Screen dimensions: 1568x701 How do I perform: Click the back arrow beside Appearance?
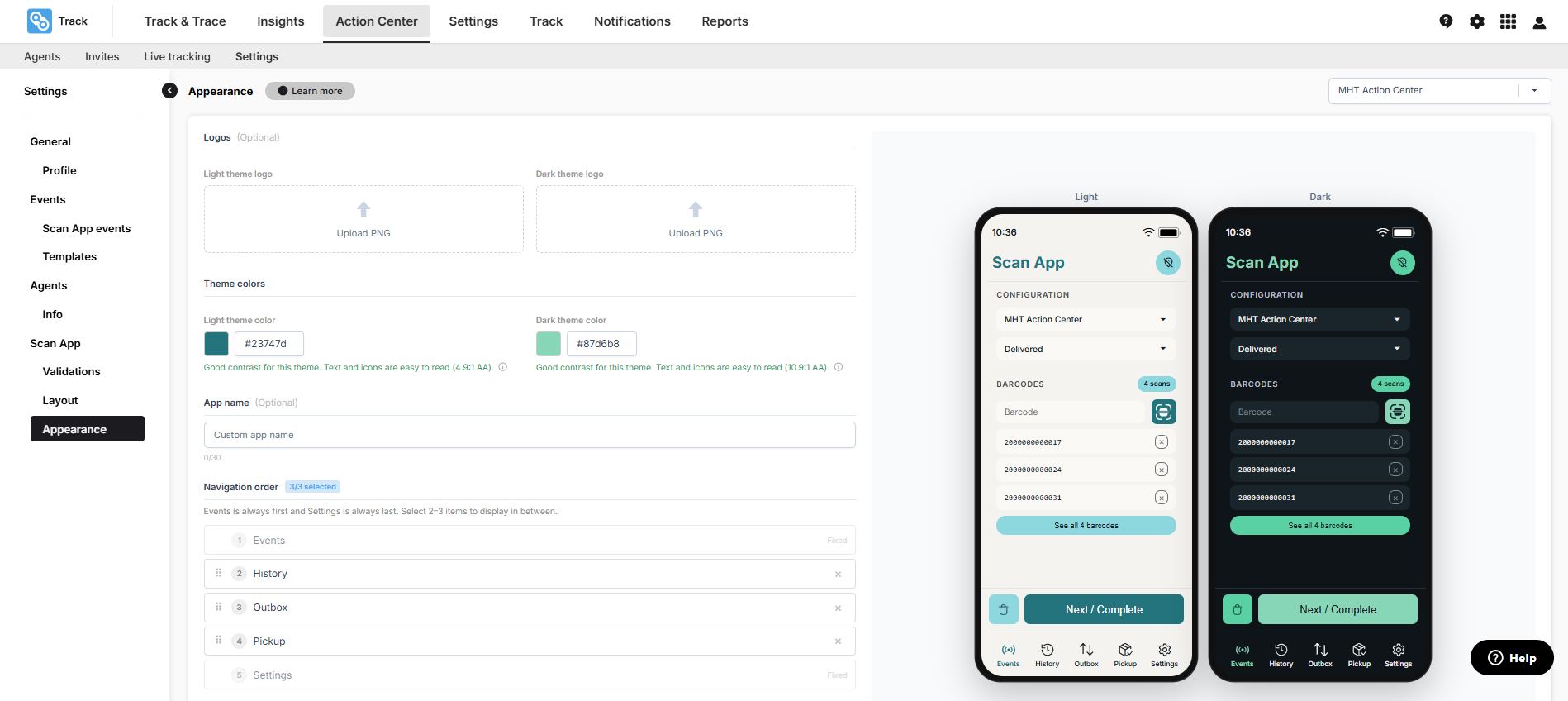coord(170,91)
